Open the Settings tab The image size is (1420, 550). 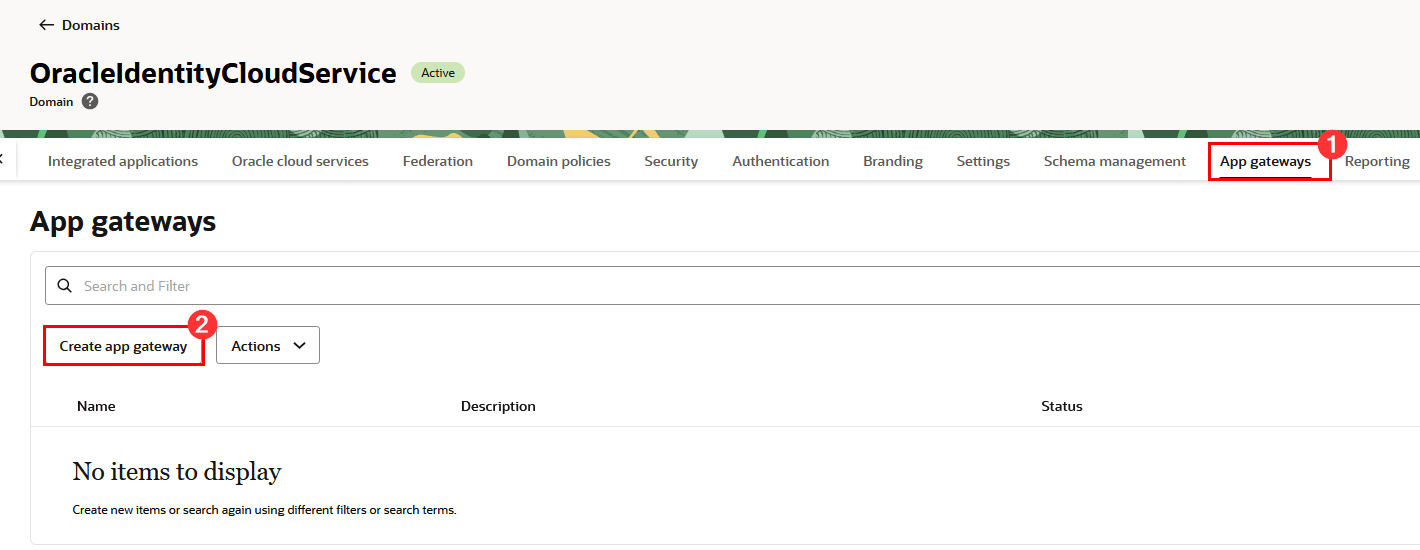point(983,161)
